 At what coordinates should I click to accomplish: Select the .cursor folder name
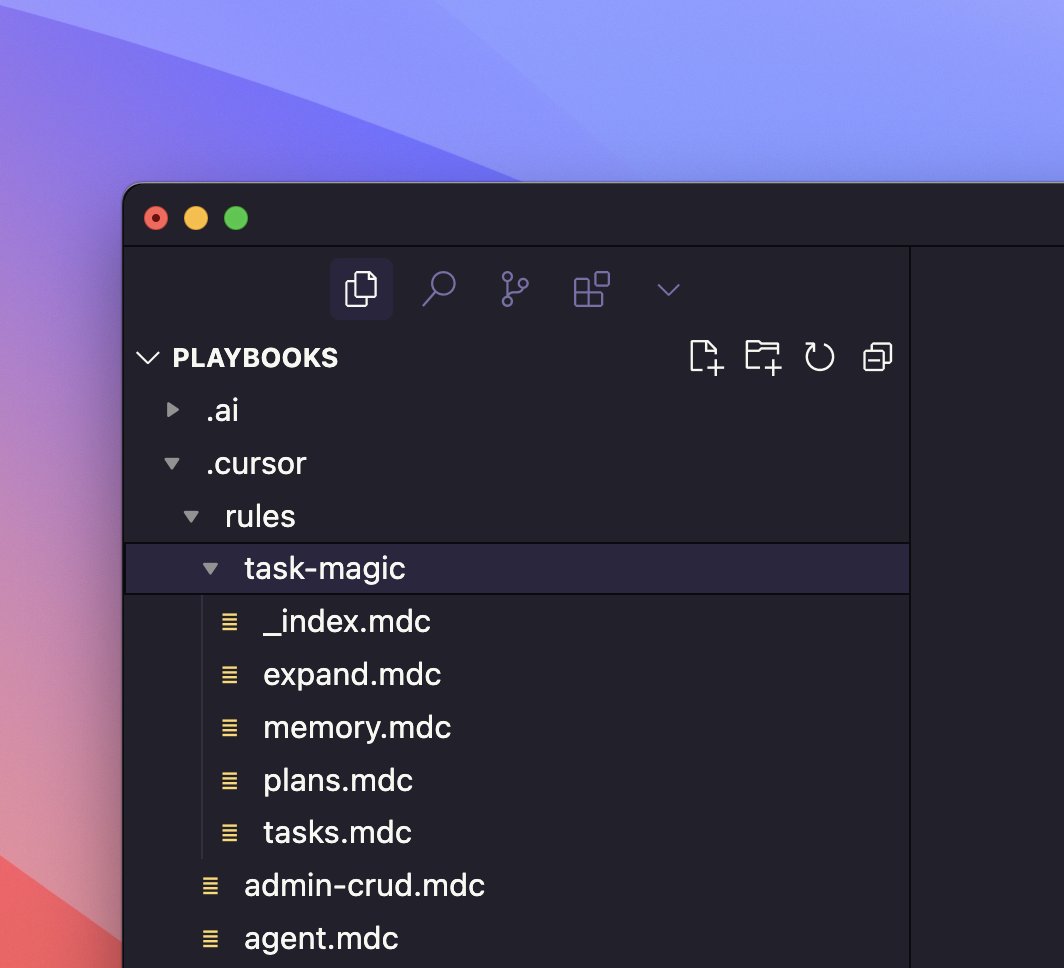[x=256, y=464]
